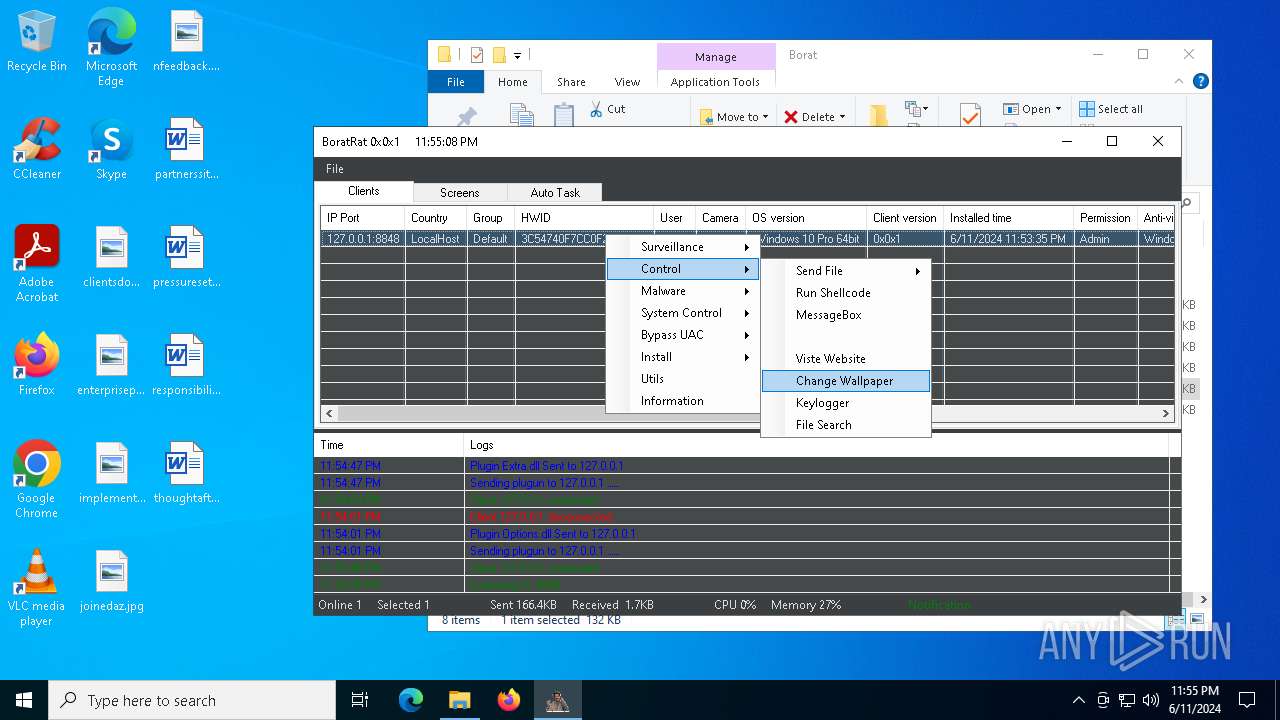Open File Explorer from the taskbar

click(459, 700)
